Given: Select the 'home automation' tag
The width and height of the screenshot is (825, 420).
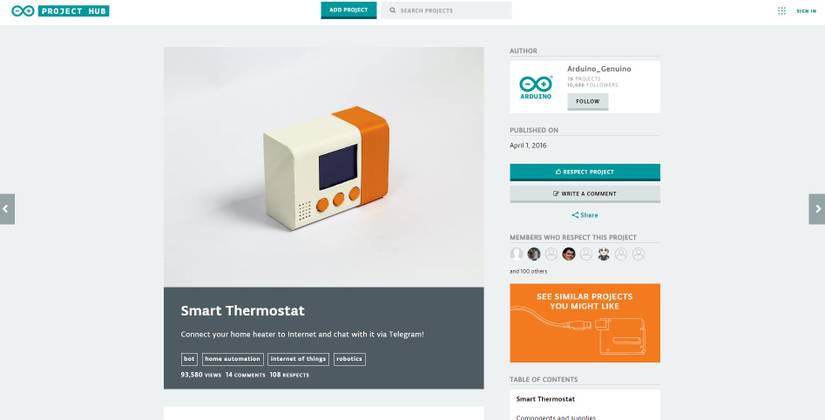Looking at the screenshot, I should (233, 359).
